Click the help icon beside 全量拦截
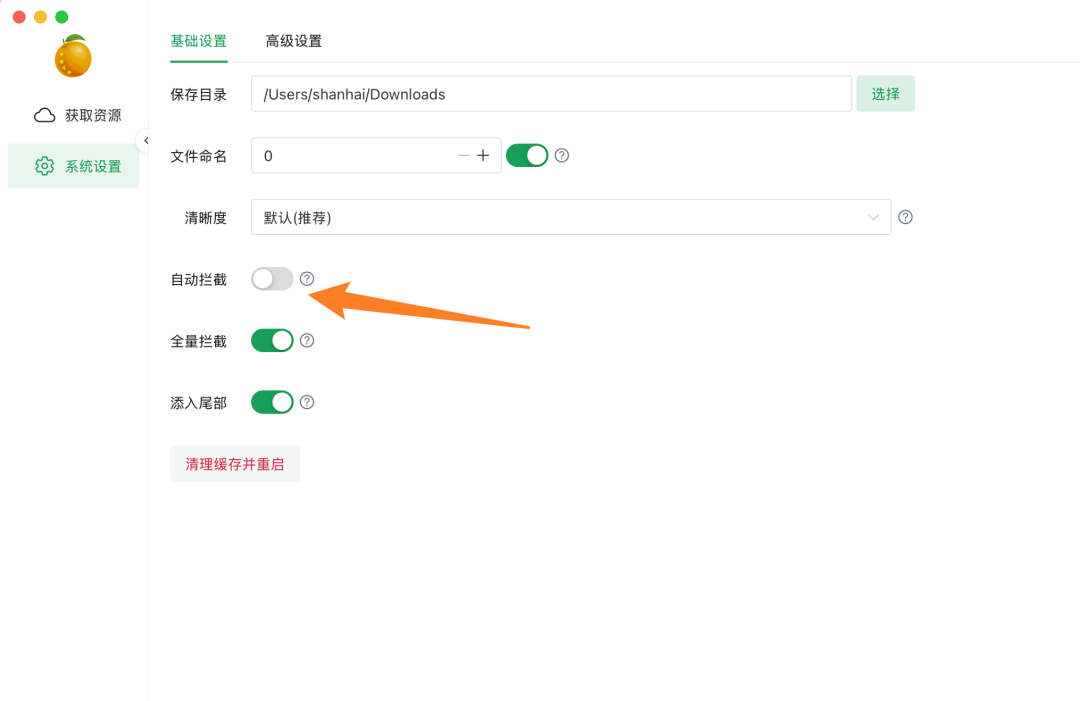 click(x=307, y=340)
